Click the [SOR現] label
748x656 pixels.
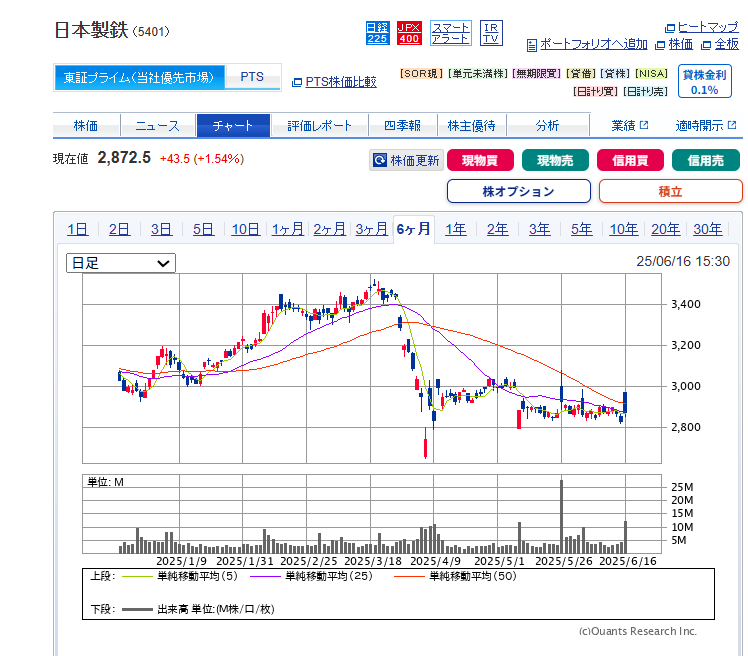click(x=421, y=73)
